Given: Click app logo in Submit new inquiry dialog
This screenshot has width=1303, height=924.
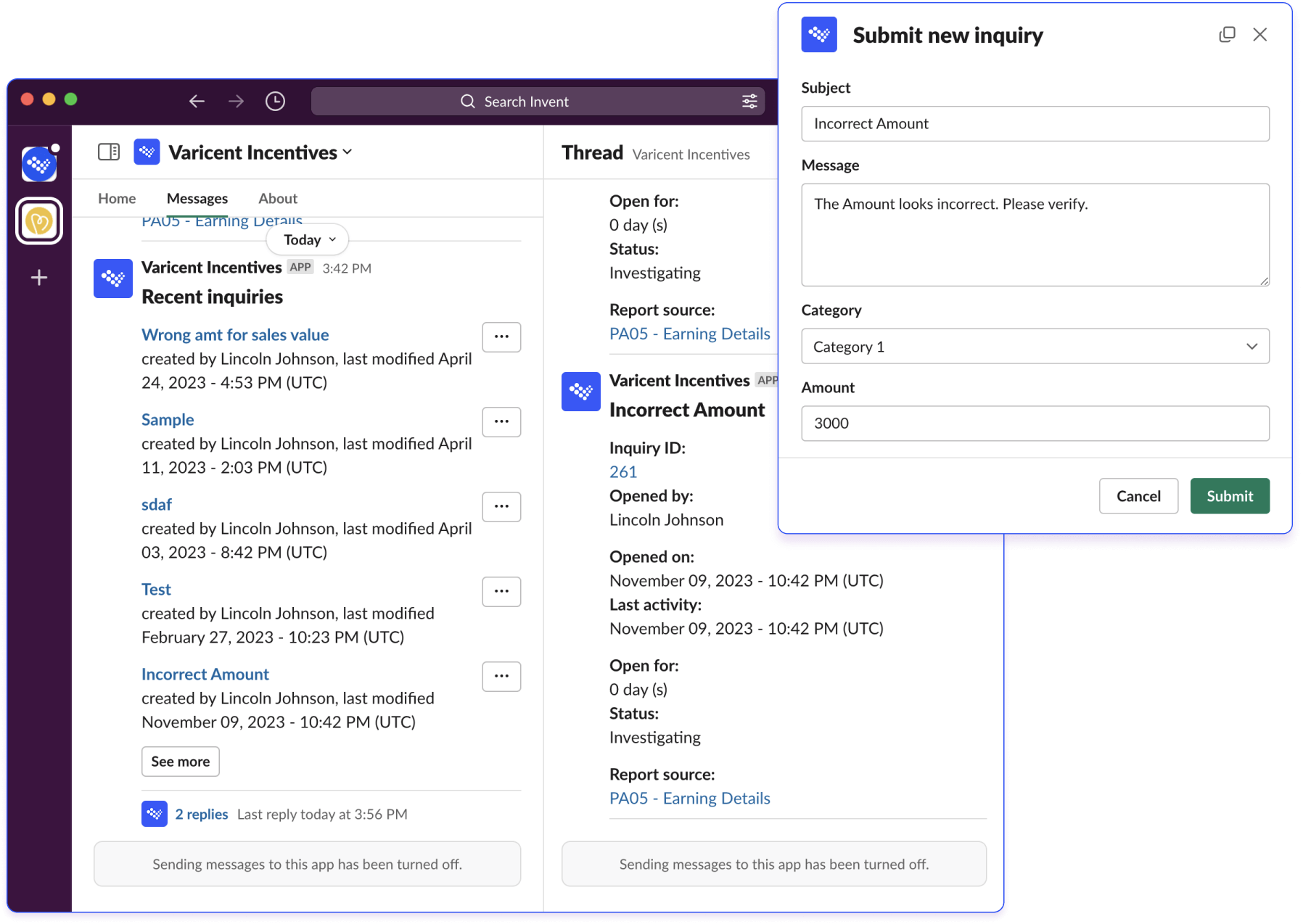Looking at the screenshot, I should click(819, 34).
